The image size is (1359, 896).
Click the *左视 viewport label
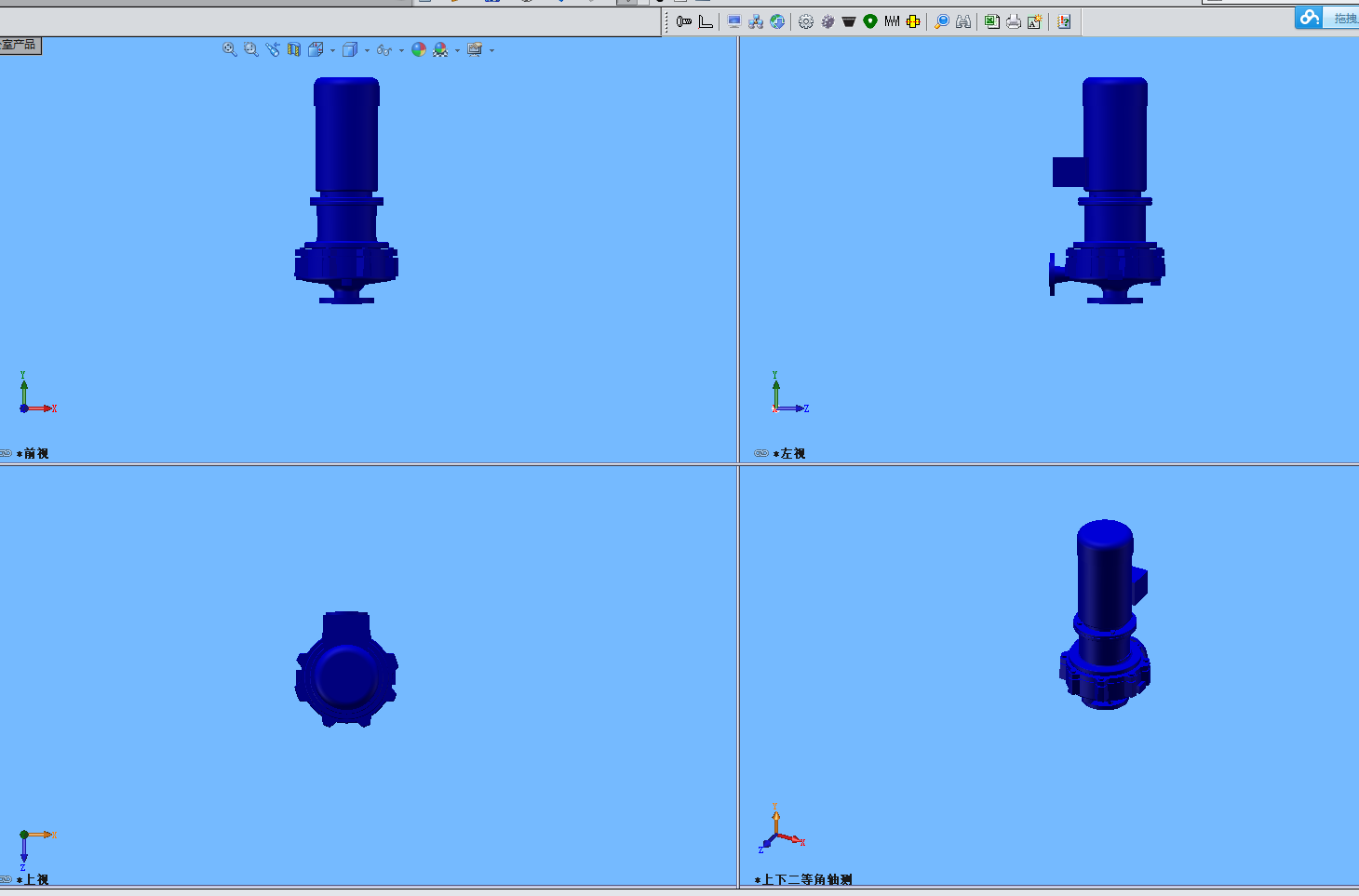tap(789, 453)
